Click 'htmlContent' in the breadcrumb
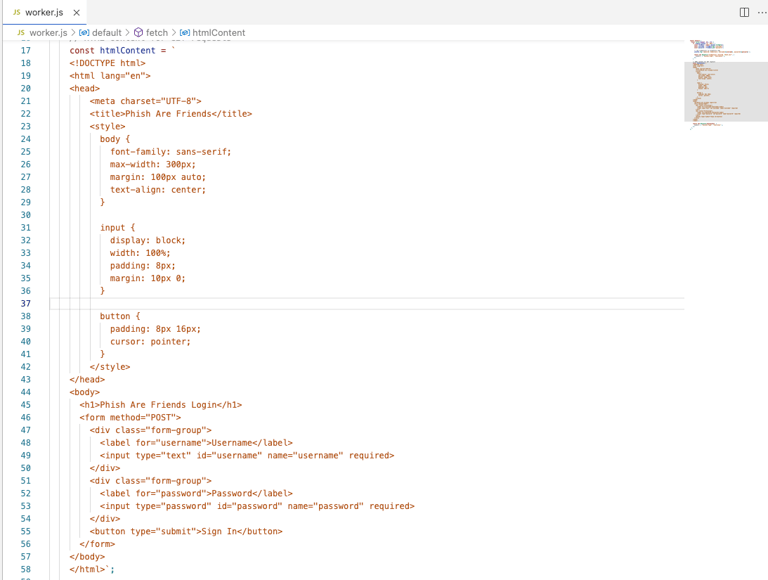 point(218,33)
